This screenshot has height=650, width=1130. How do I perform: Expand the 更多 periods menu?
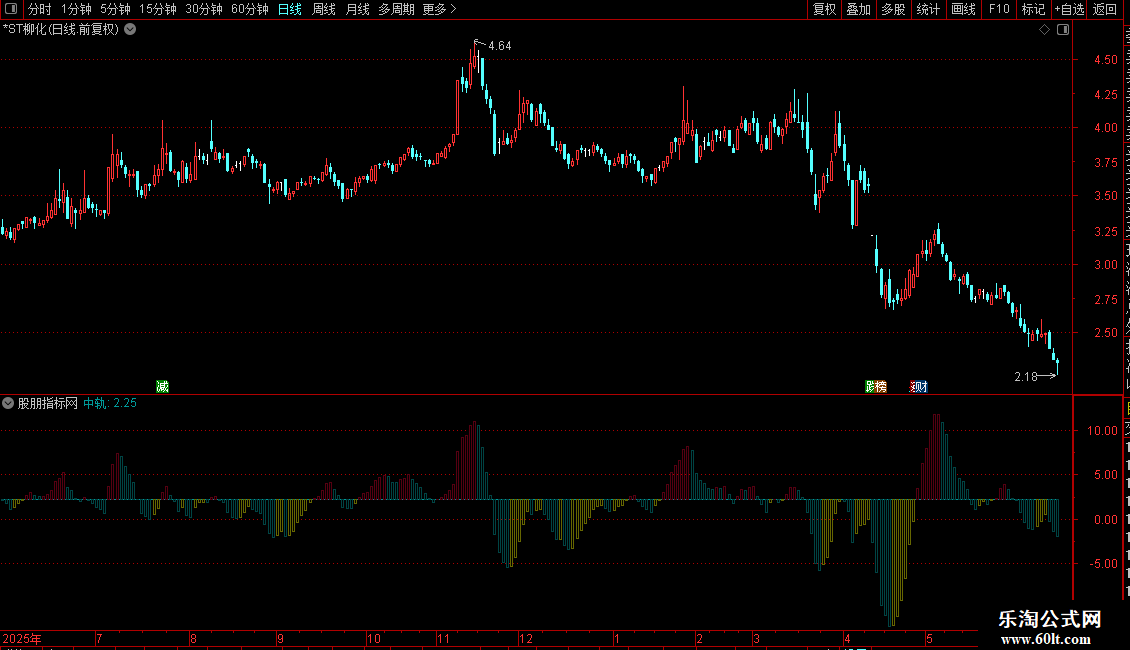click(440, 9)
